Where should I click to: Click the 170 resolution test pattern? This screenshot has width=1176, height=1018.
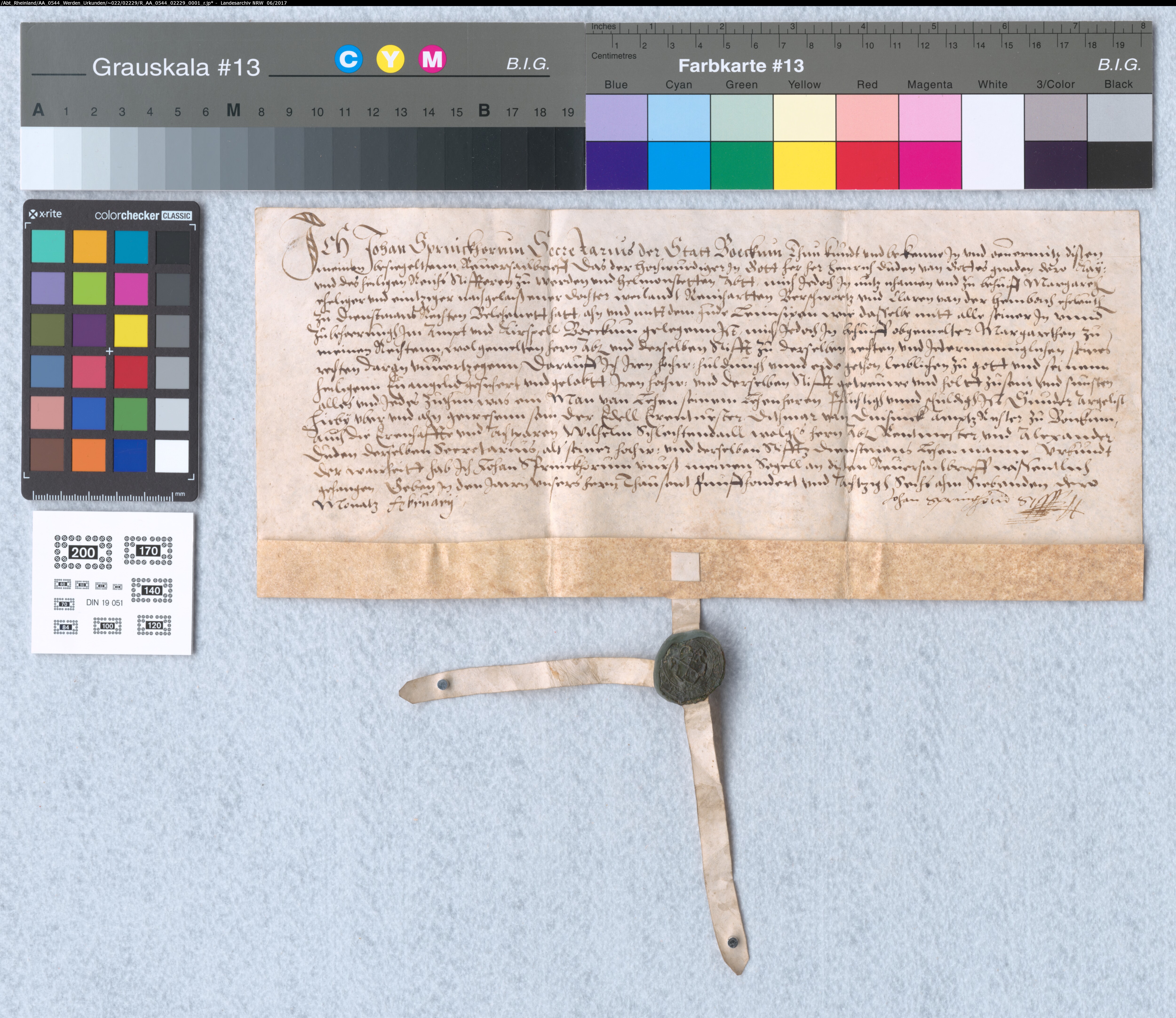click(x=148, y=551)
